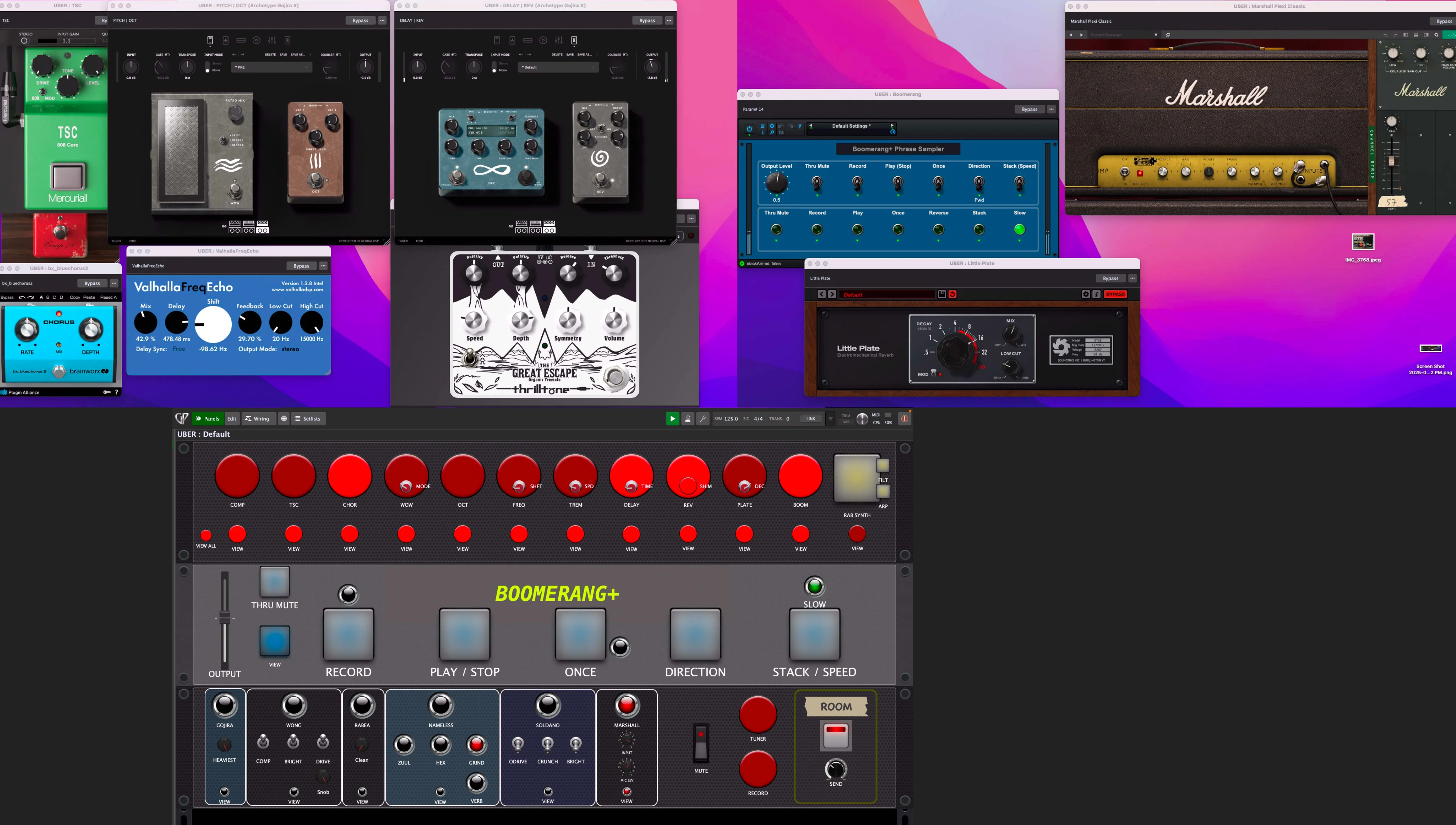The image size is (1456, 825).
Task: Toggle the red CHOR pedal button
Action: pyautogui.click(x=350, y=477)
